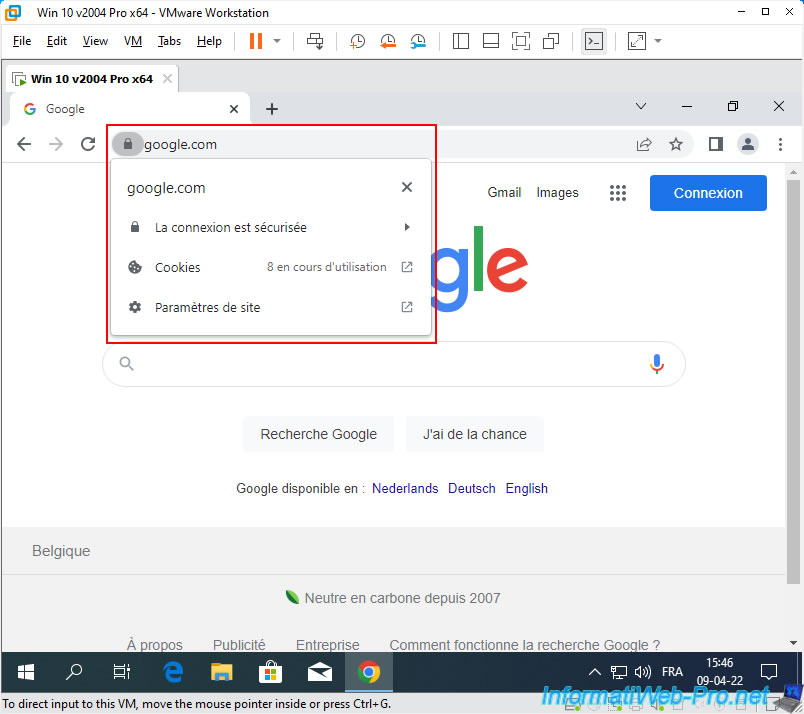Share this page icon in Chrome

[644, 145]
